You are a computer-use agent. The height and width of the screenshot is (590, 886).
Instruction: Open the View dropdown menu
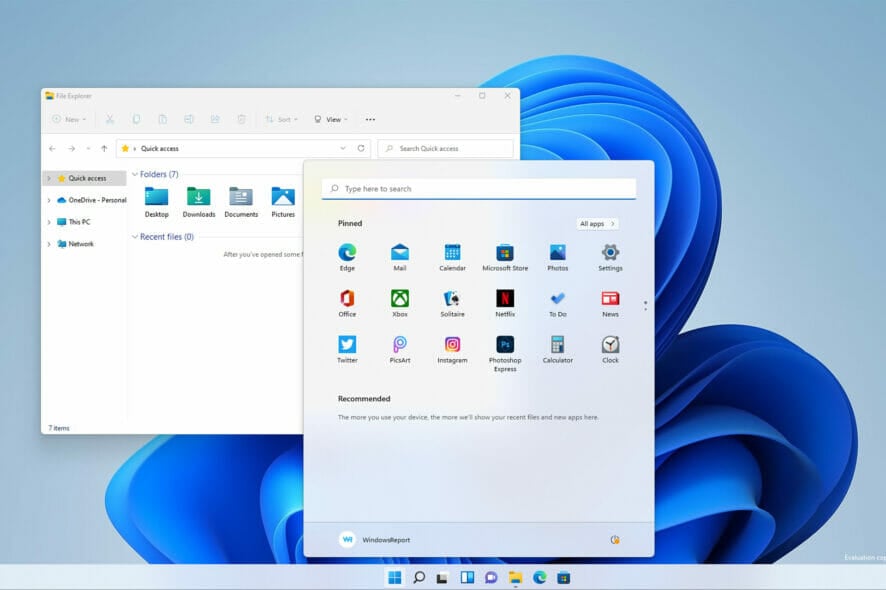point(331,119)
